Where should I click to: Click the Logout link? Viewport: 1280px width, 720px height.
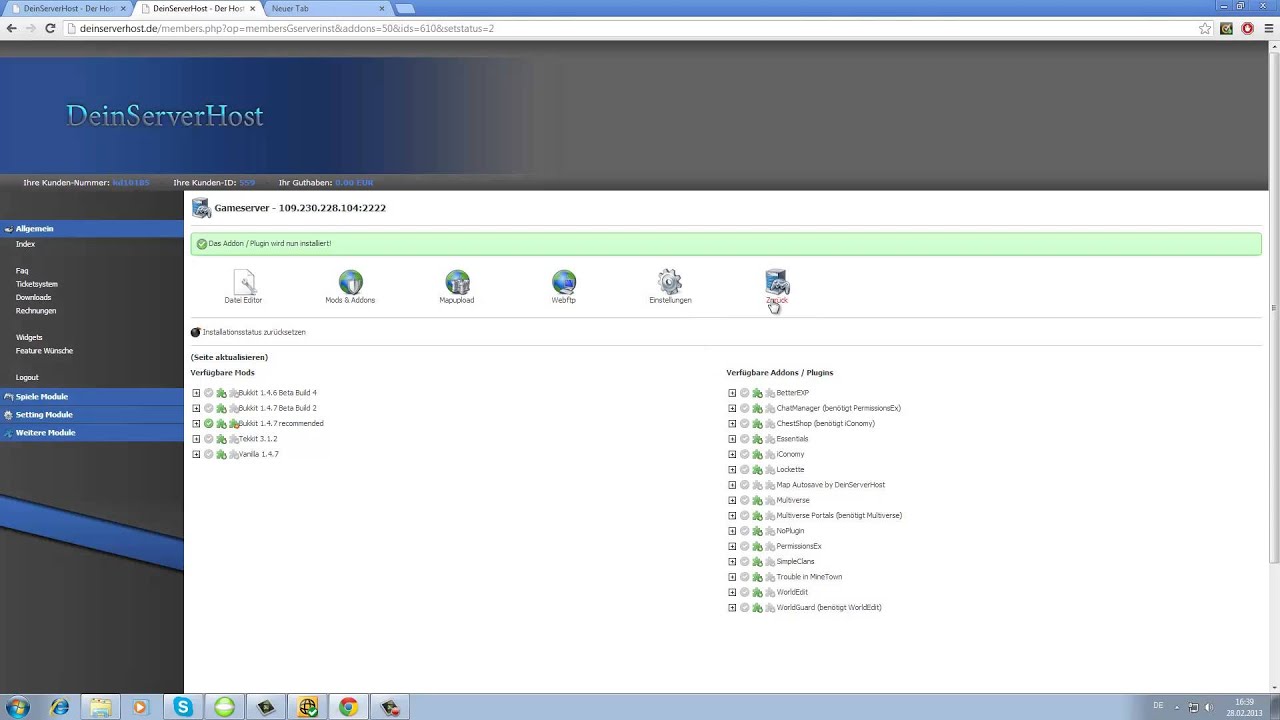27,378
